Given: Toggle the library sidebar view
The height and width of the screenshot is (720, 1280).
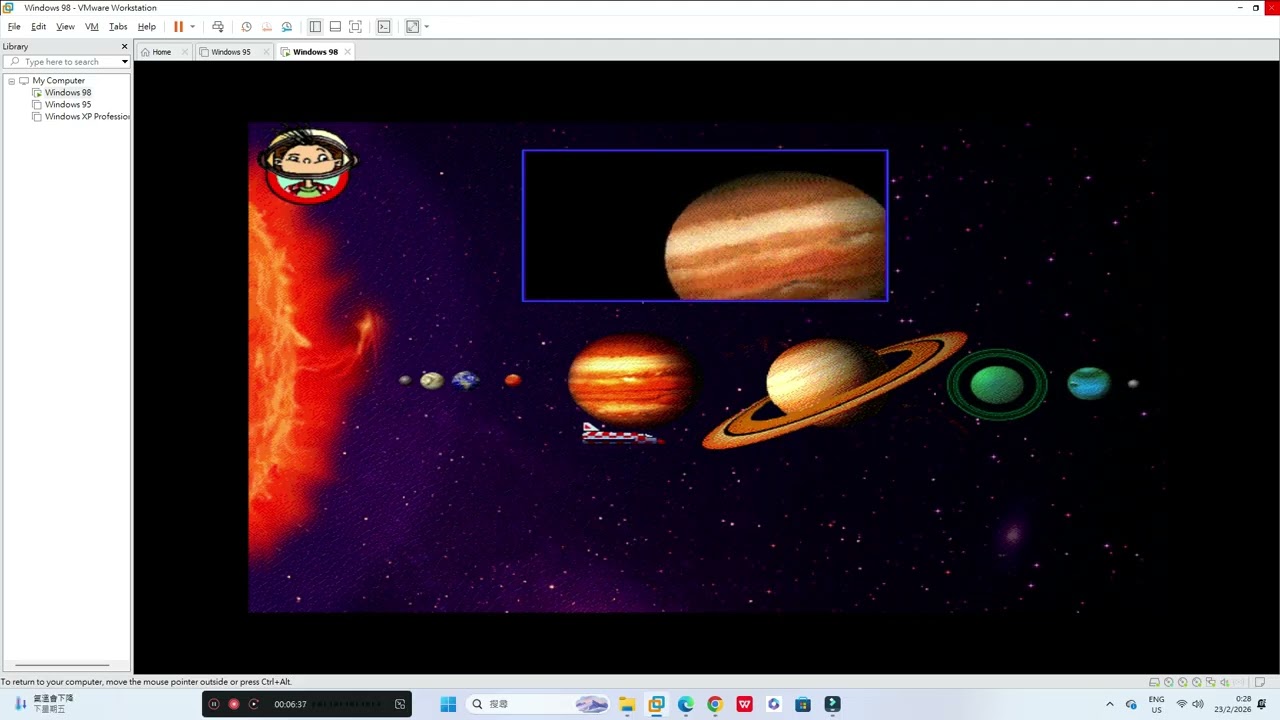Looking at the screenshot, I should pos(315,27).
